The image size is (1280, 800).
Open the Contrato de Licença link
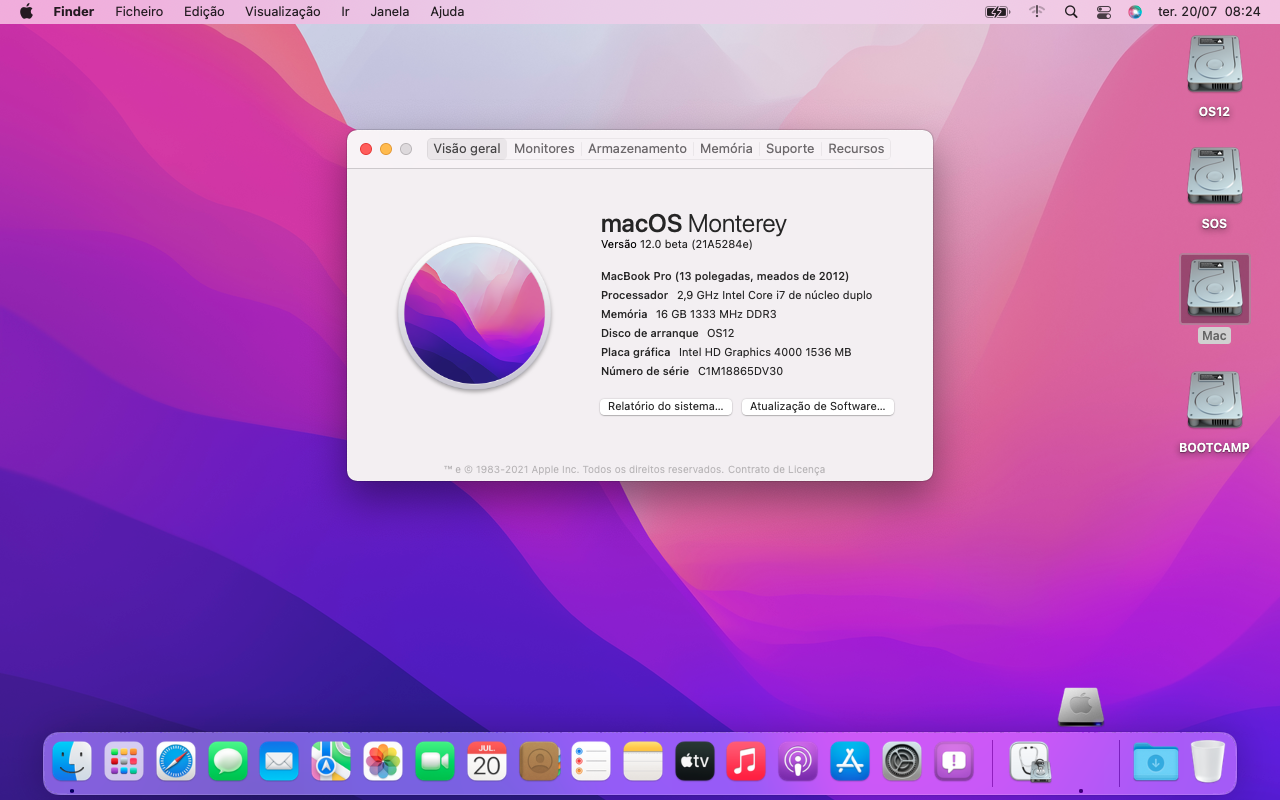pyautogui.click(x=776, y=469)
